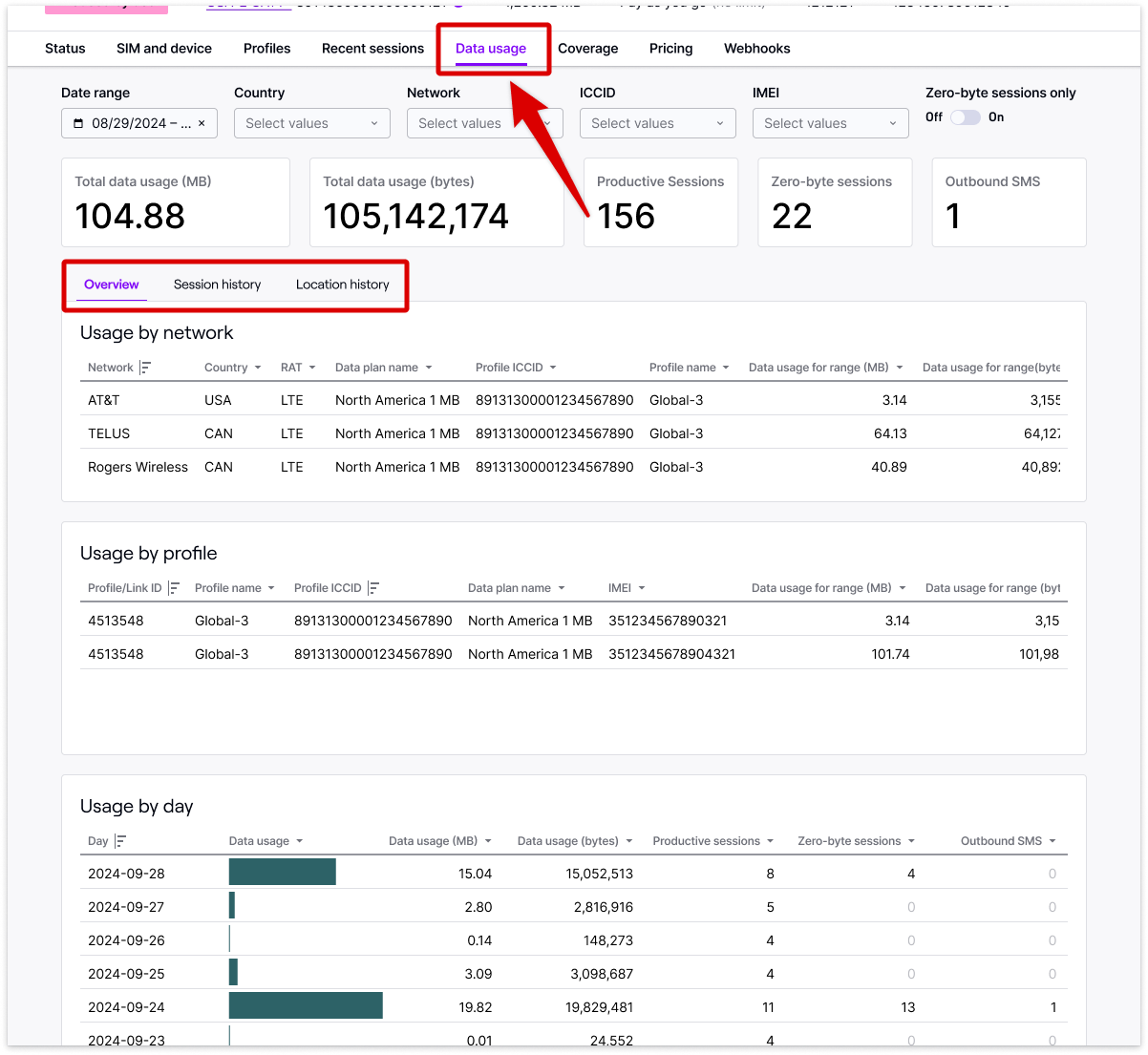Open the Coverage tab
The height and width of the screenshot is (1055, 1148).
pyautogui.click(x=587, y=49)
